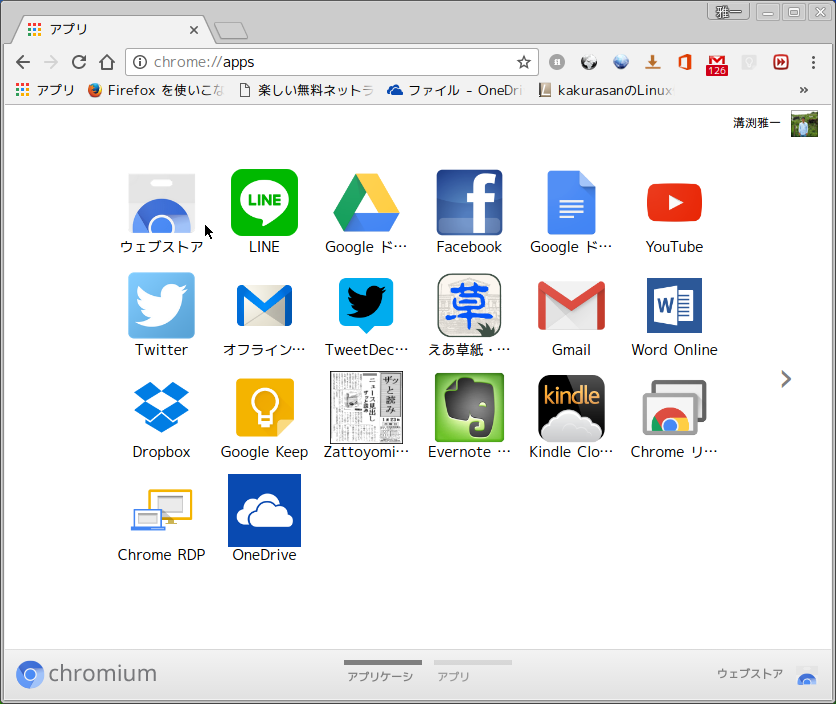Screen dimensions: 836x704
Task: Go forward to next page
Action: click(x=51, y=62)
